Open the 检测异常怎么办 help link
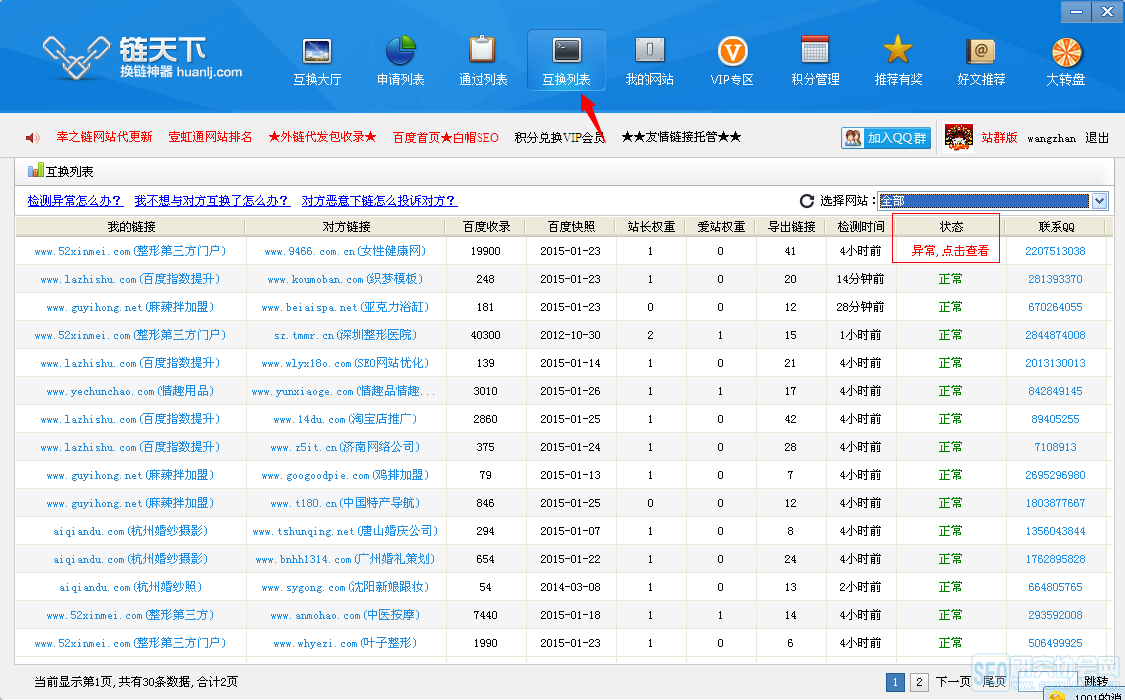Image resolution: width=1125 pixels, height=700 pixels. pos(75,201)
